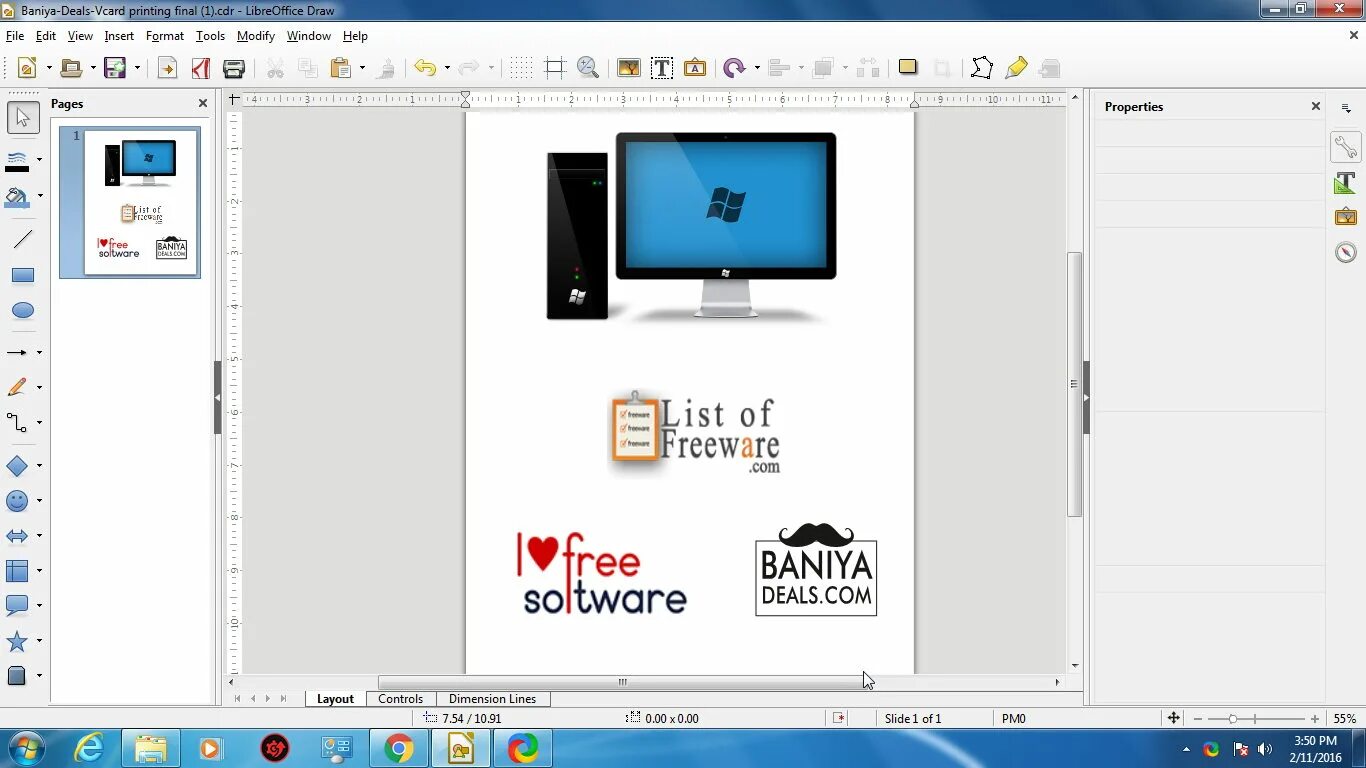Select the Rectangle tool
1366x768 pixels.
pyautogui.click(x=23, y=275)
